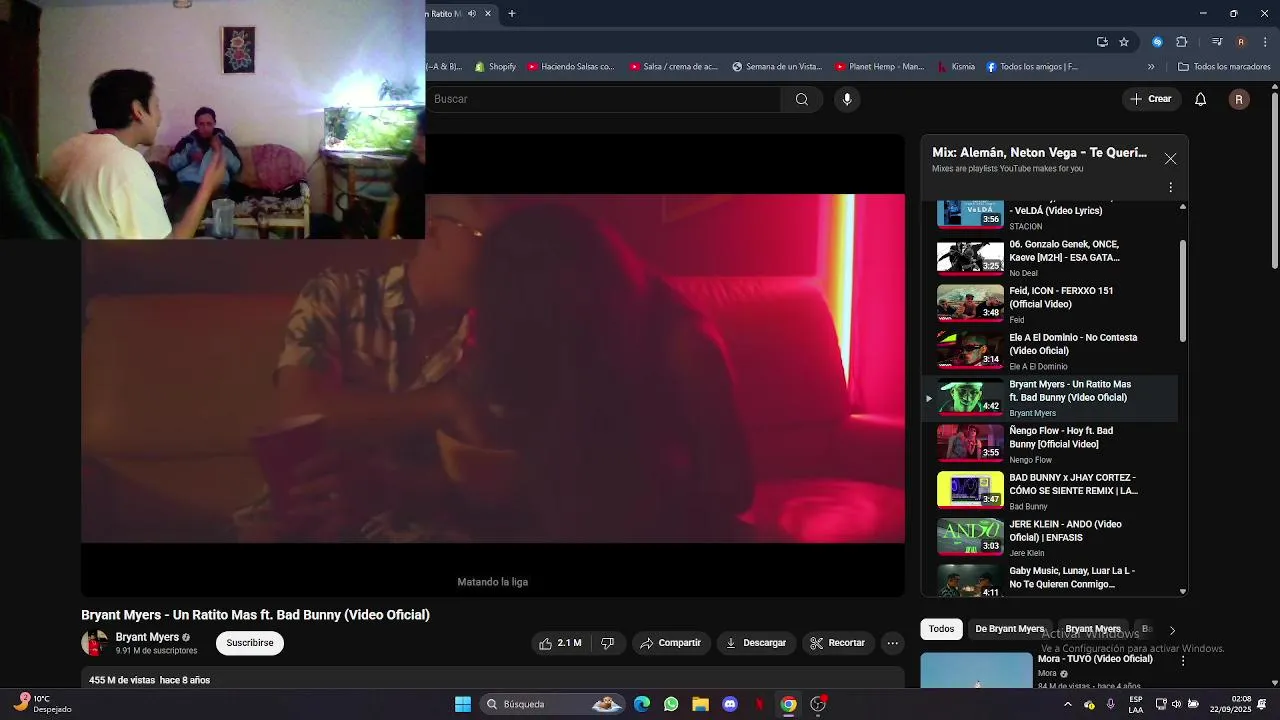Open WhatsApp from taskbar
The image size is (1280, 720).
[671, 704]
